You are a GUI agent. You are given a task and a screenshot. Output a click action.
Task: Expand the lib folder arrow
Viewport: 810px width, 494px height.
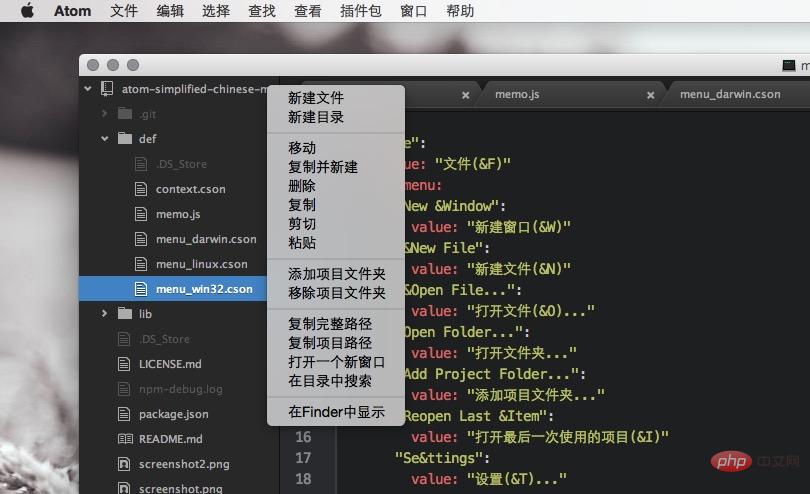[x=104, y=313]
